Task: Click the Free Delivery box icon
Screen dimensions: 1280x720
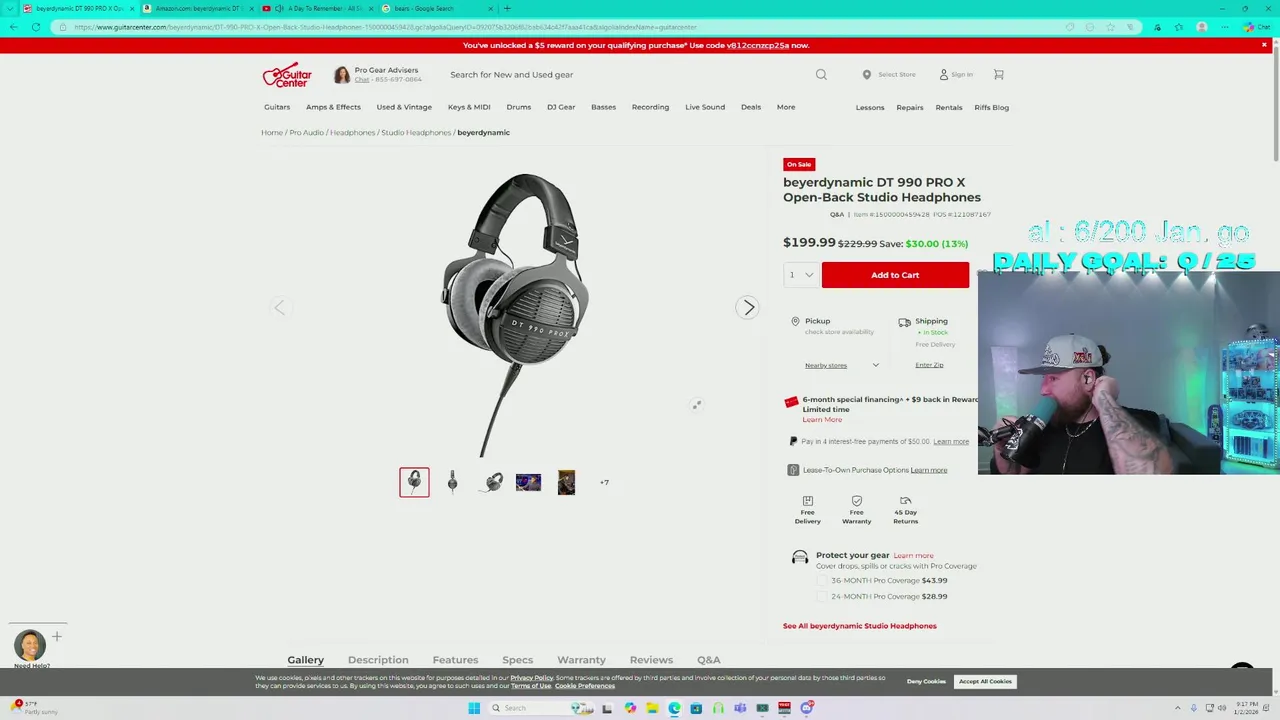Action: [x=808, y=501]
